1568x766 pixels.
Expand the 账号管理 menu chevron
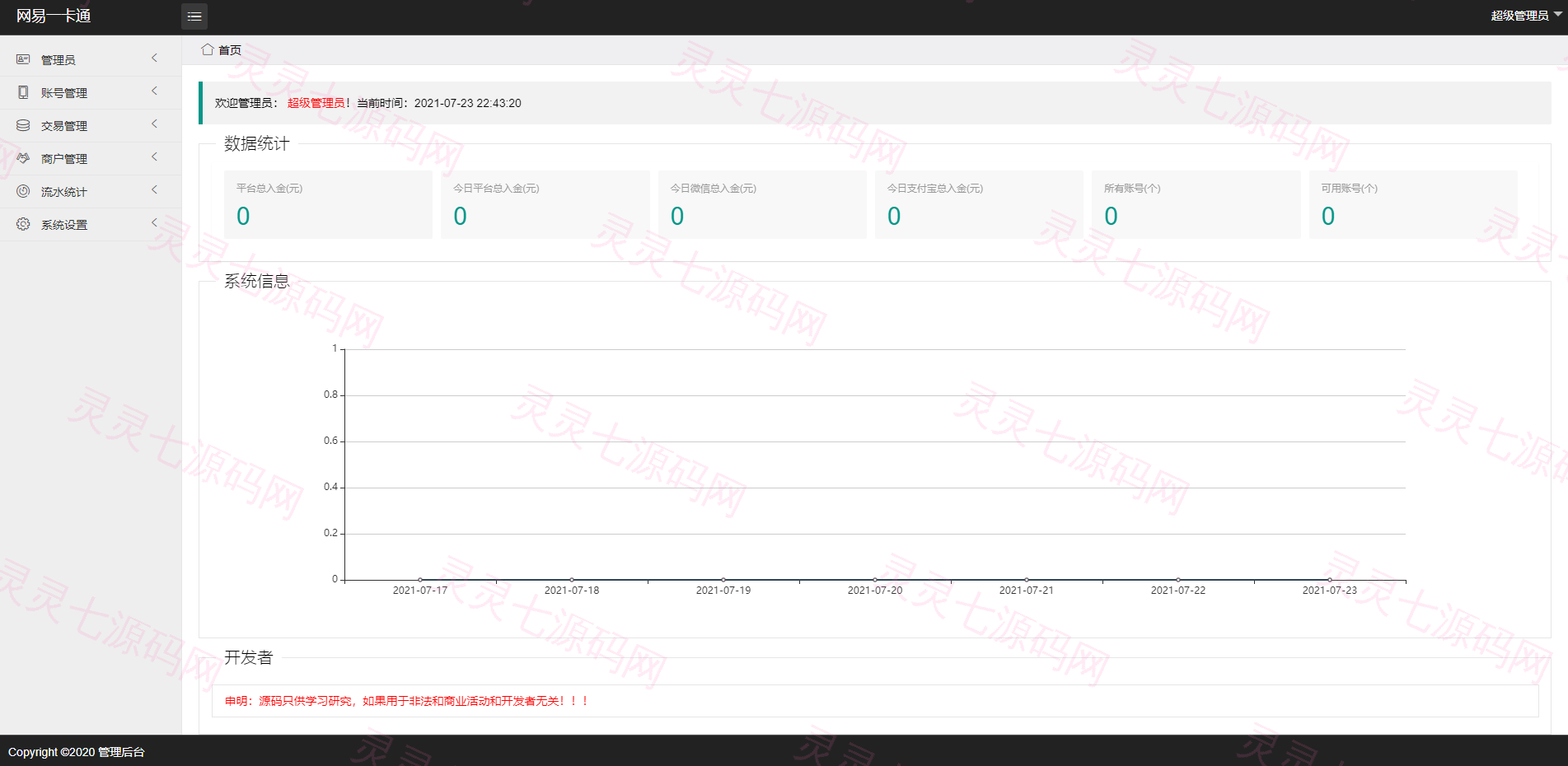point(154,91)
